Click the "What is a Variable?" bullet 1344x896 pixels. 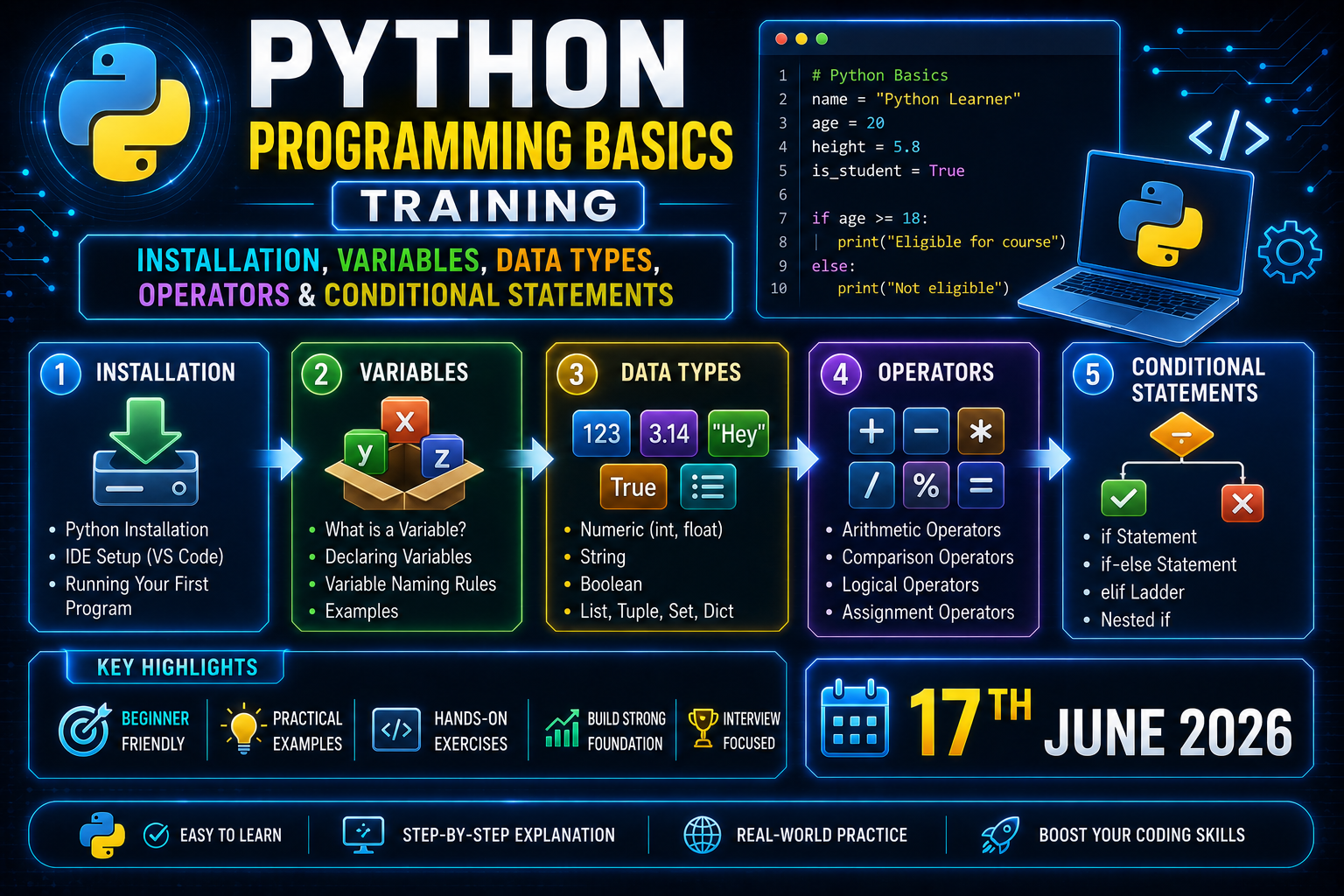click(395, 529)
